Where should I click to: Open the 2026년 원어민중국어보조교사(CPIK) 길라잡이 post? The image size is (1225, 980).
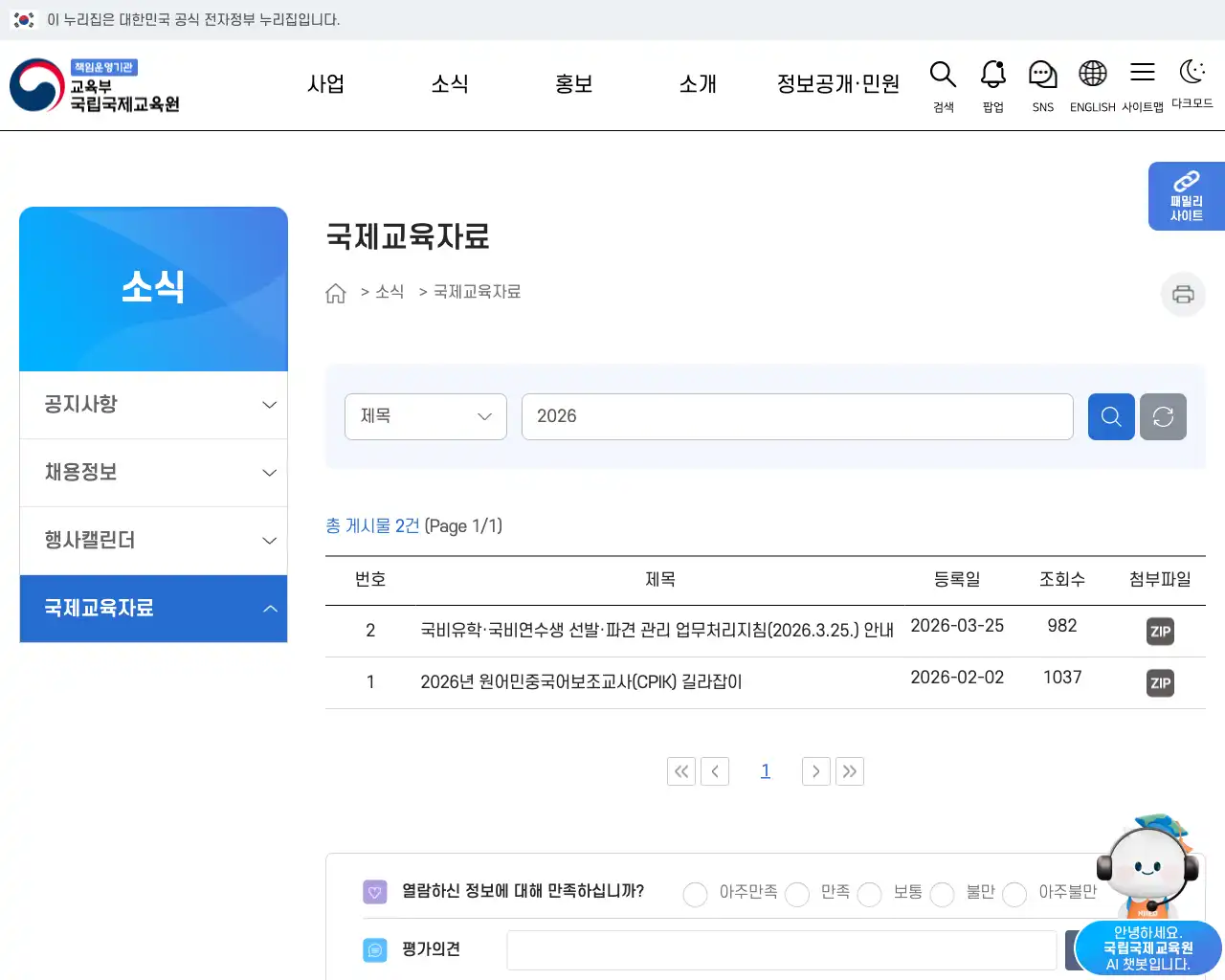coord(581,682)
